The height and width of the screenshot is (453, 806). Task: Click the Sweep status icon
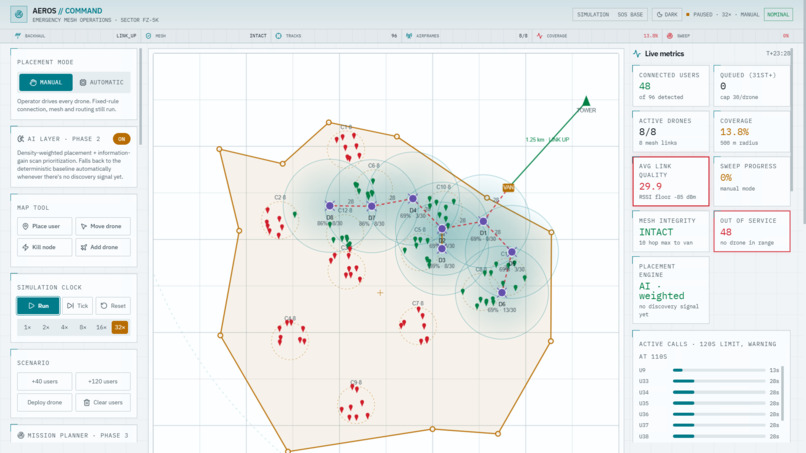coord(670,36)
